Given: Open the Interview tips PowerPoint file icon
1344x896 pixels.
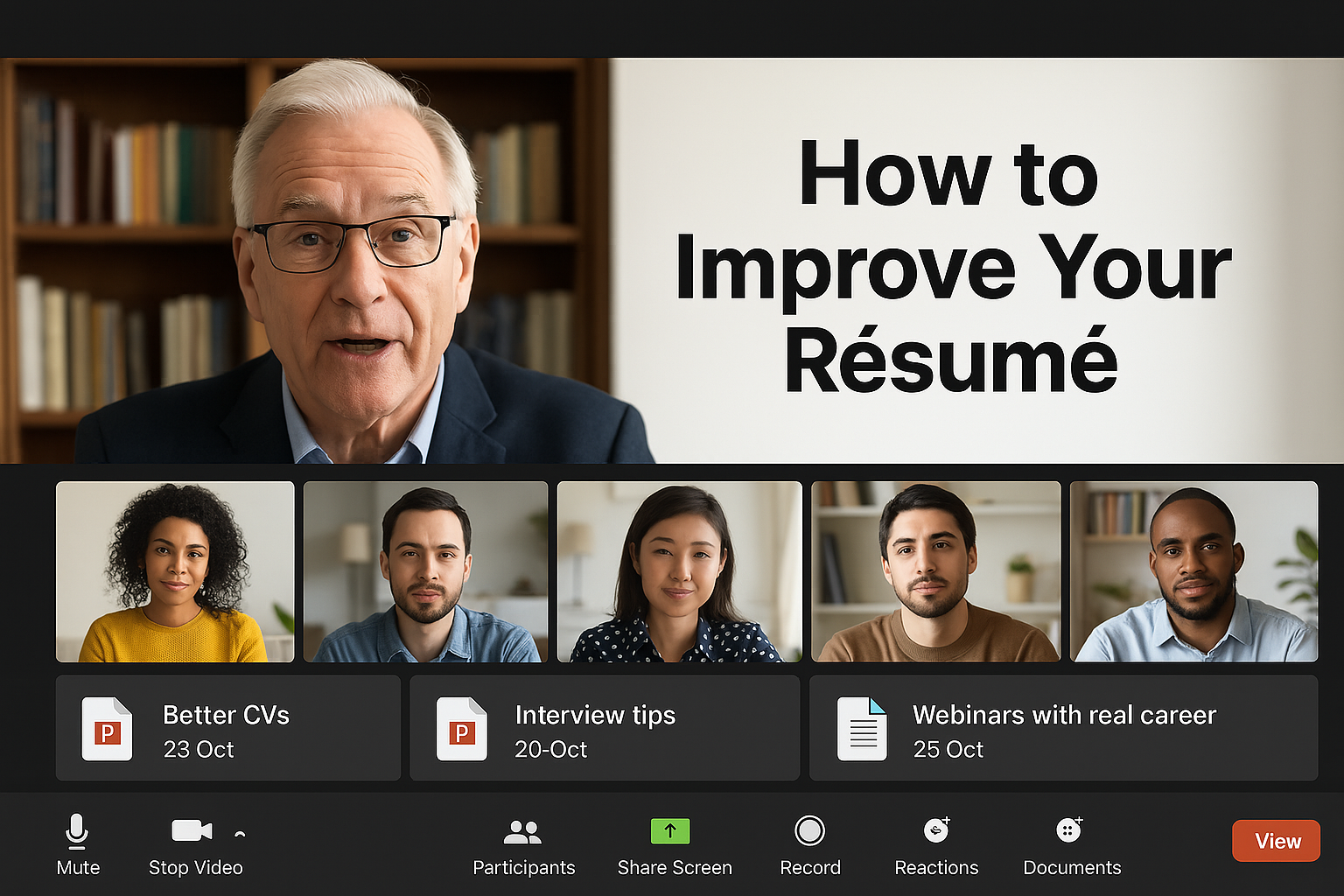Looking at the screenshot, I should tap(462, 728).
